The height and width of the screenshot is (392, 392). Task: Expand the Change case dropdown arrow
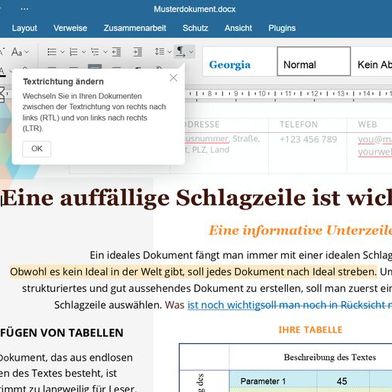click(x=27, y=52)
